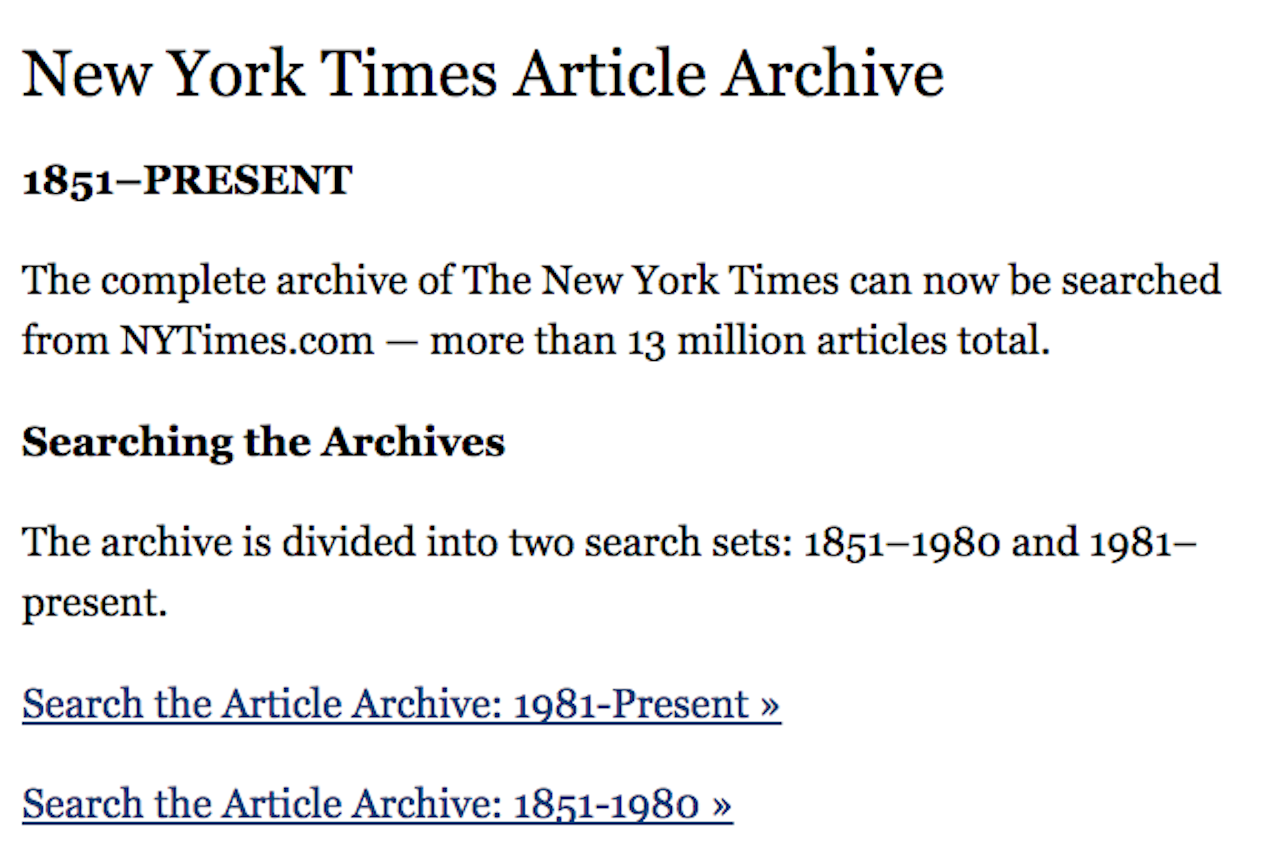Click the Searching the Archives heading
The width and height of the screenshot is (1280, 867).
tap(263, 441)
